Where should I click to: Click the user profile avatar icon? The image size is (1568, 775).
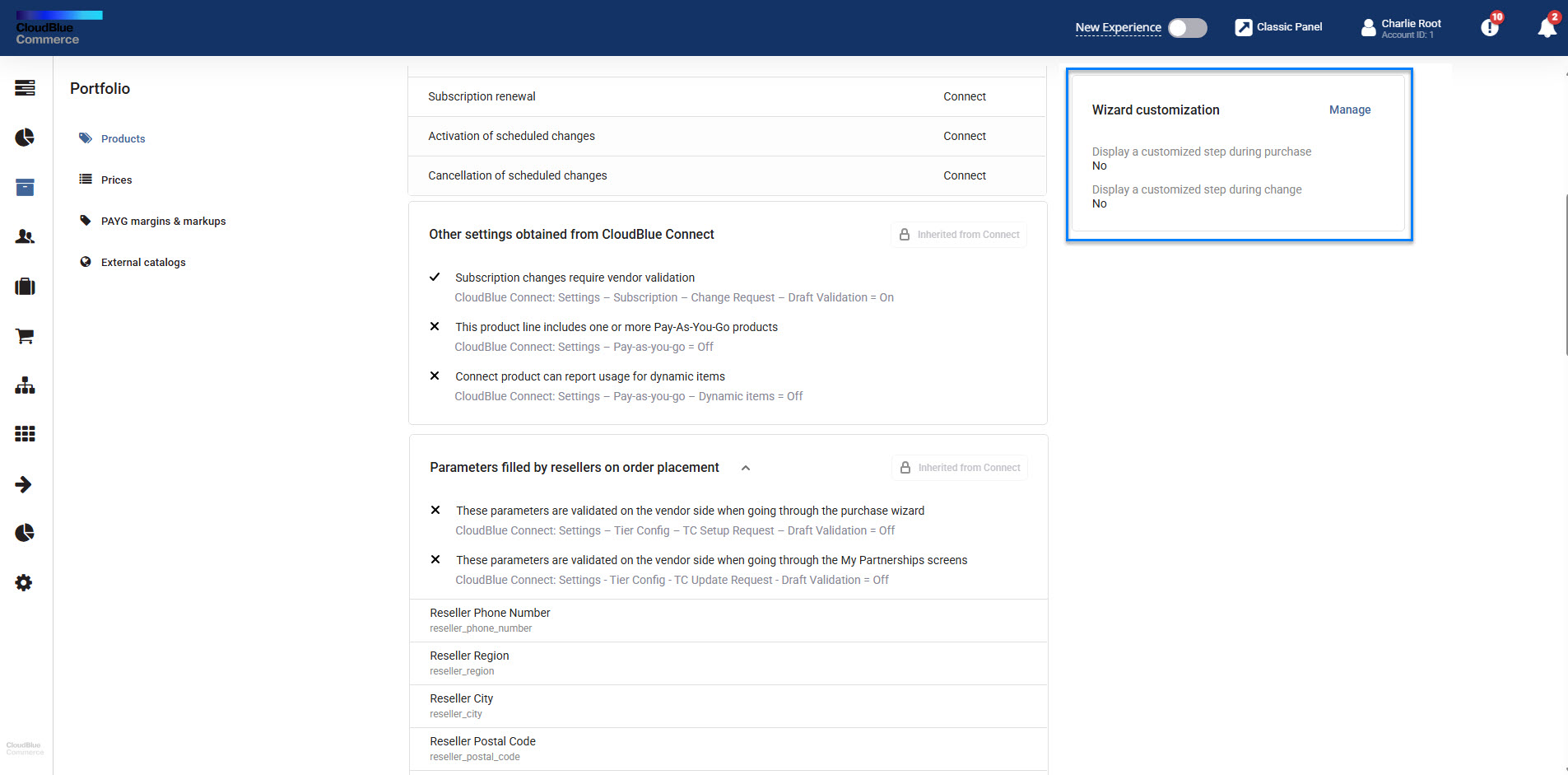[1368, 28]
